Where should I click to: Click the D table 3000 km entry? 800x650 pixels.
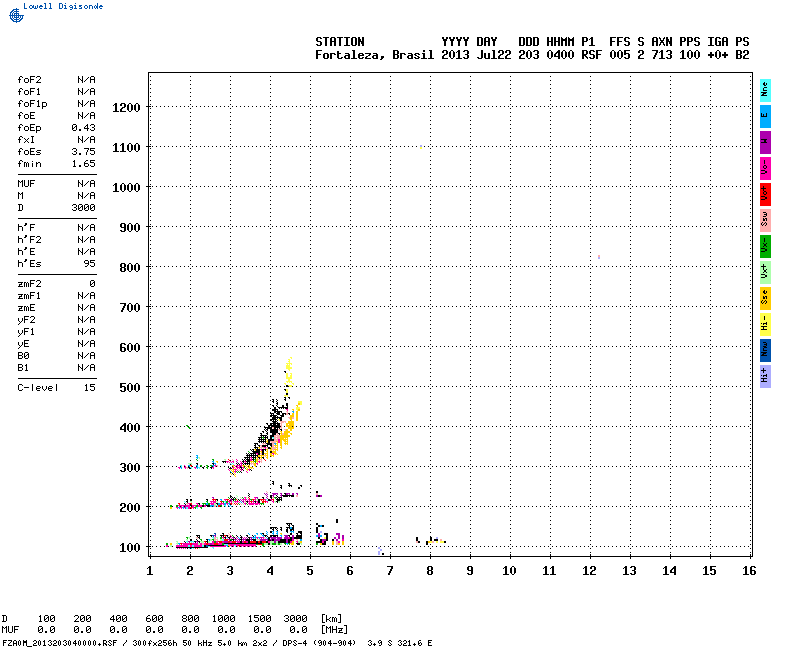click(296, 618)
